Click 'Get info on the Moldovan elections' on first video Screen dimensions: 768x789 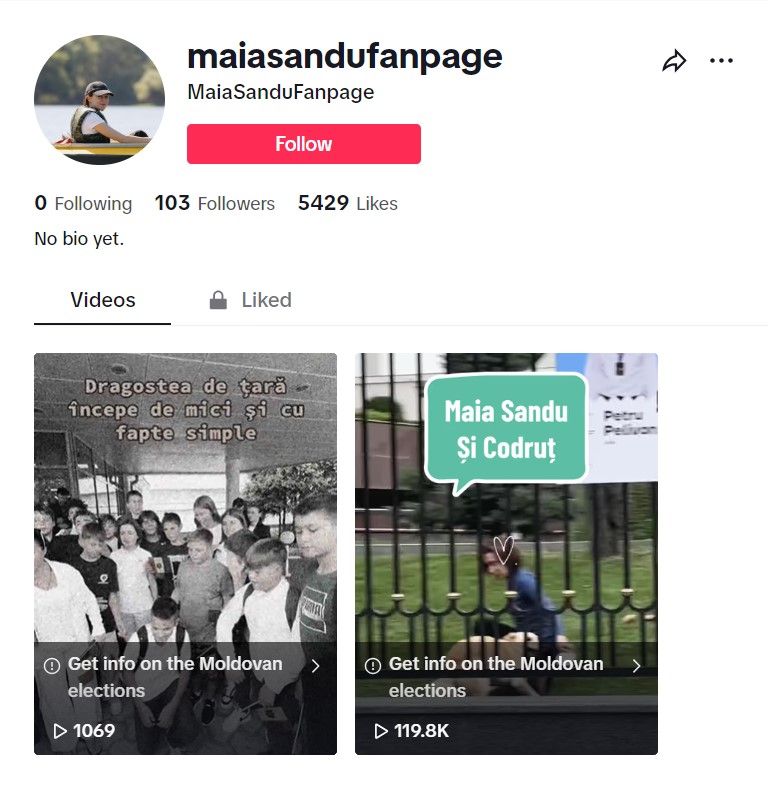pos(175,677)
